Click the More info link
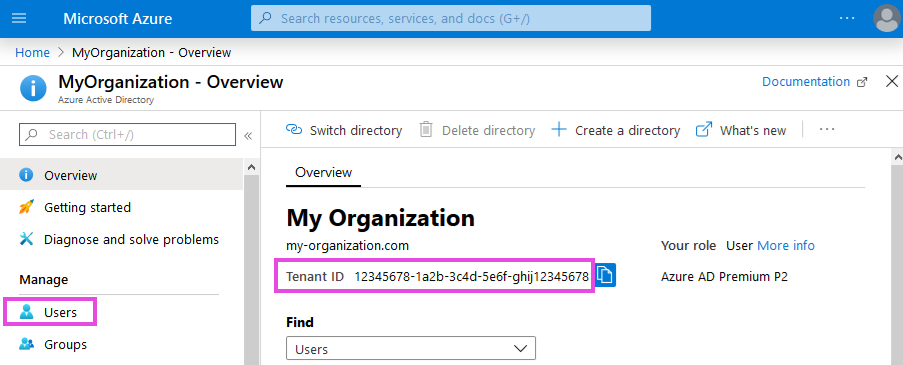Image resolution: width=903 pixels, height=365 pixels. pos(786,246)
